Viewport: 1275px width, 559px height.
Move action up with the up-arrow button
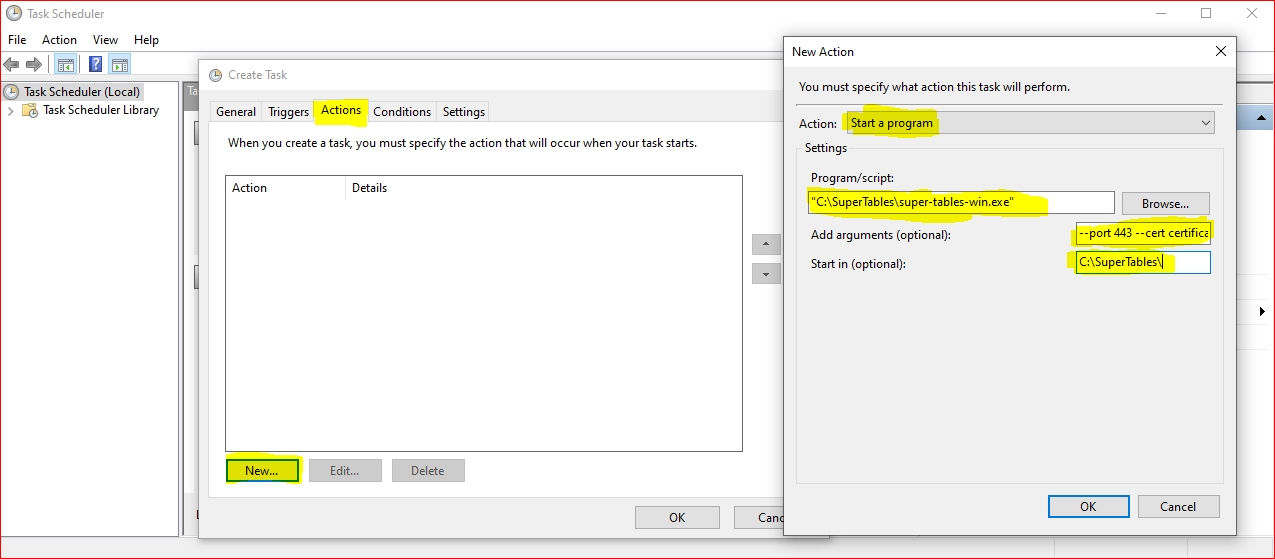(766, 245)
